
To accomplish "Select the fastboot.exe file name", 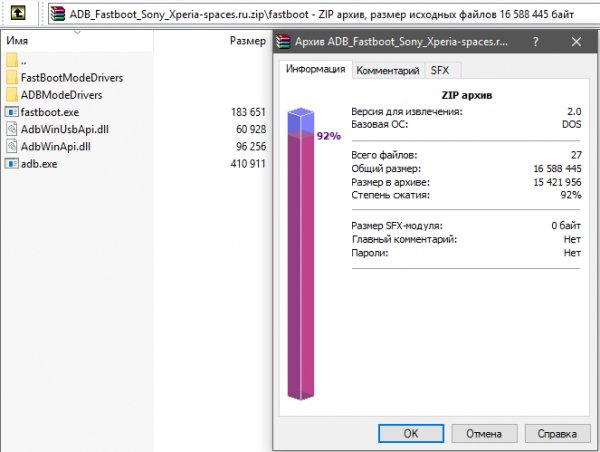I will (x=50, y=112).
